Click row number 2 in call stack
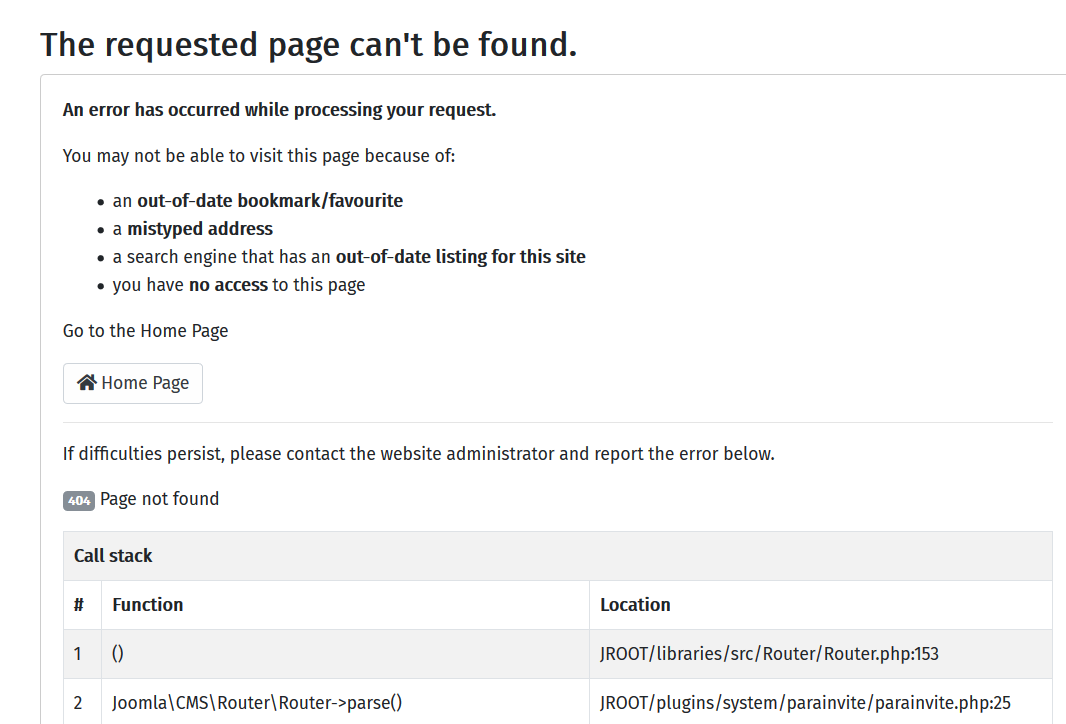Image resolution: width=1066 pixels, height=724 pixels. pos(82,703)
